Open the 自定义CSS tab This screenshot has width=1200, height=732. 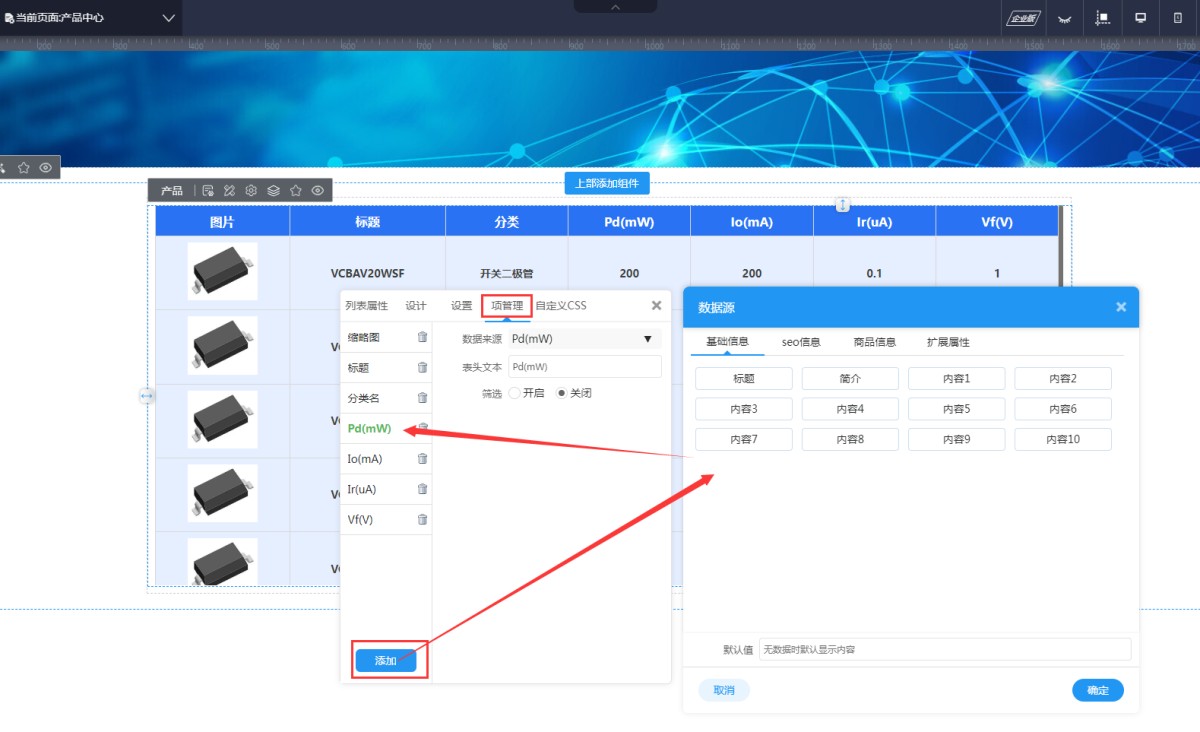(561, 306)
